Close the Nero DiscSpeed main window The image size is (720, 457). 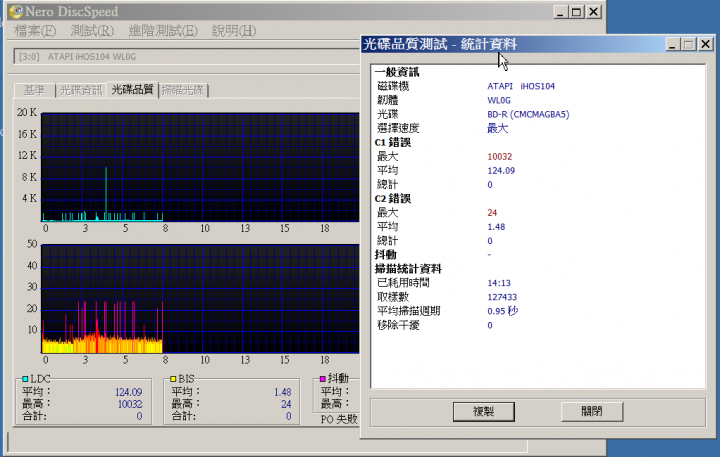coord(594,11)
